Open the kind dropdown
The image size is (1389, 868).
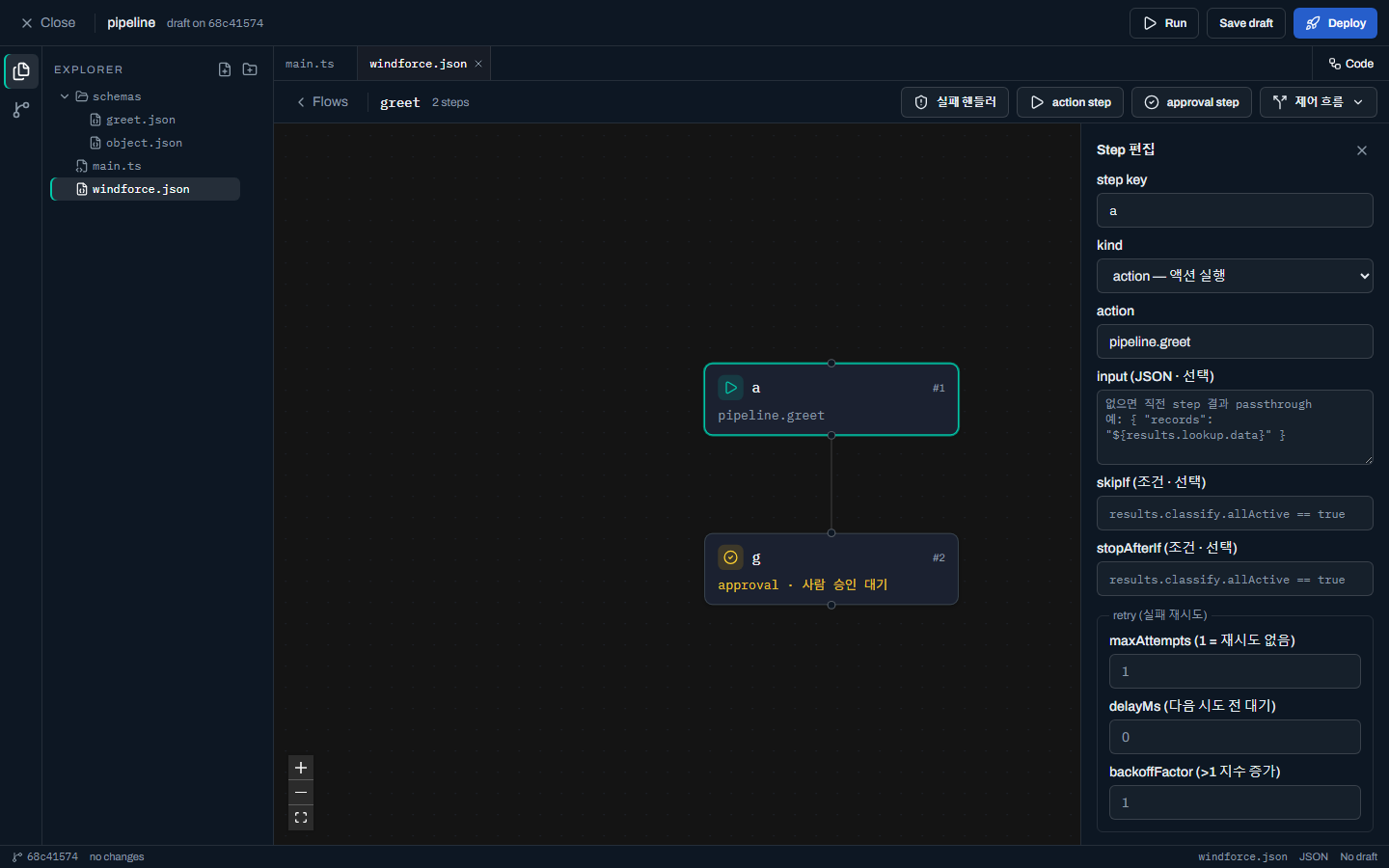coord(1235,276)
